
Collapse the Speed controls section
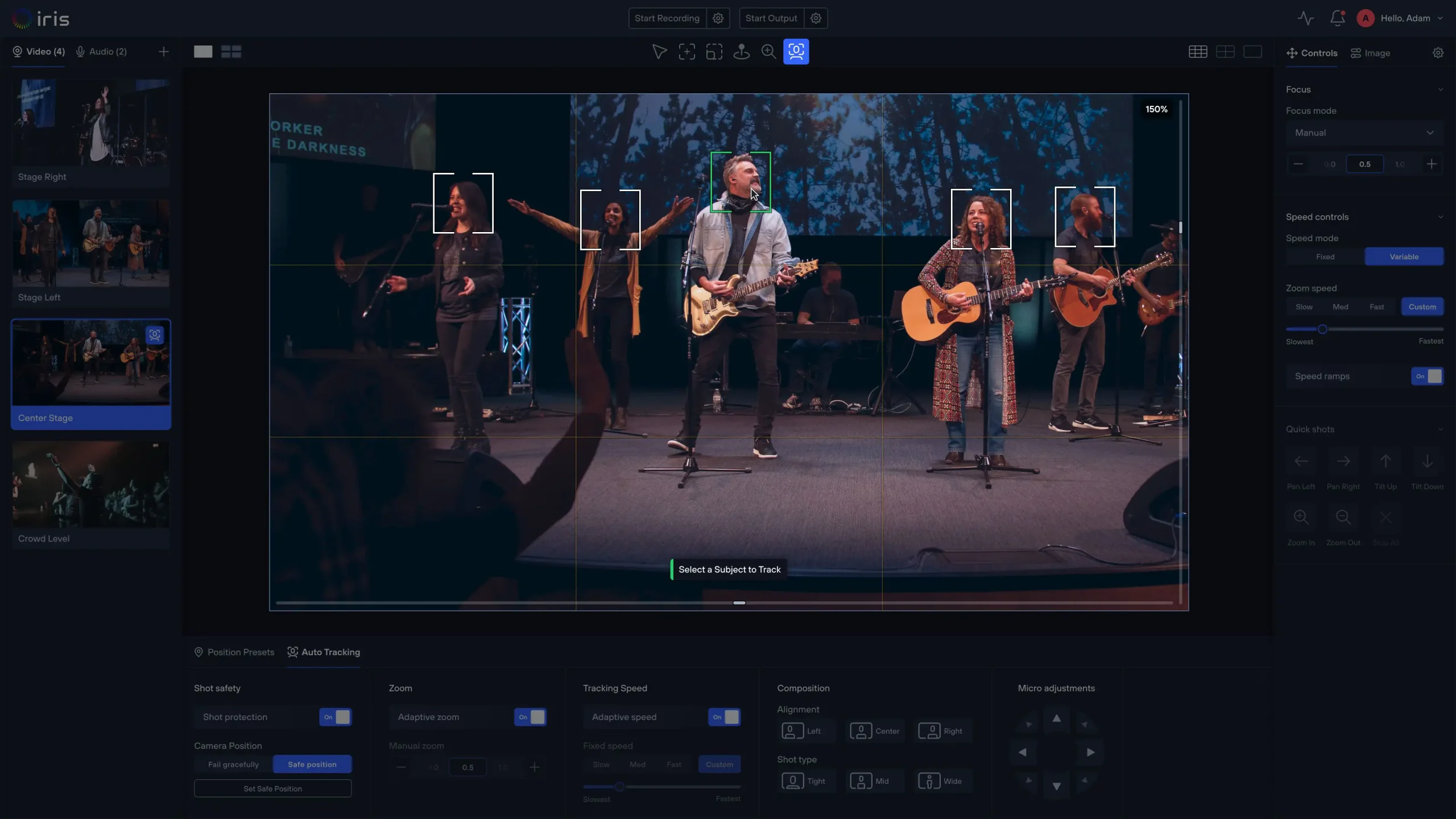pyautogui.click(x=1440, y=217)
